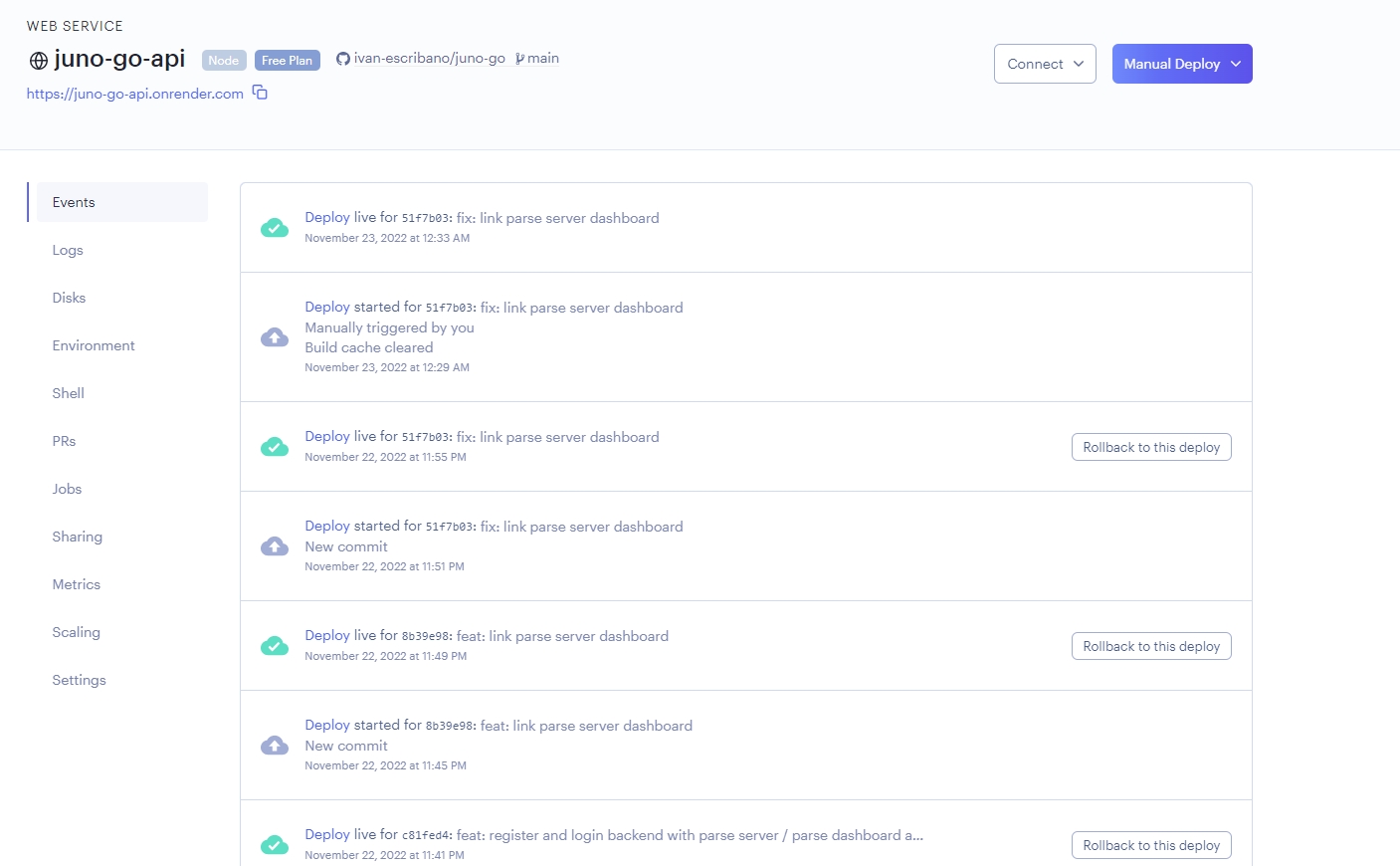View the Metrics section
This screenshot has height=866, width=1400.
tap(76, 584)
